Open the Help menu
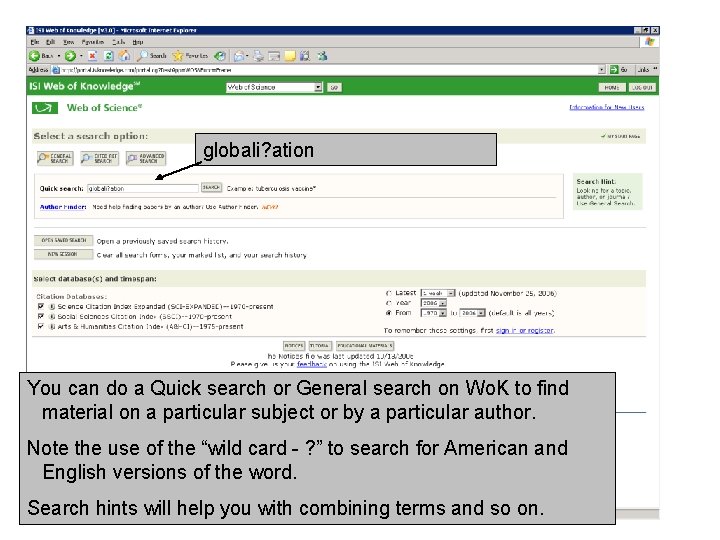 138,42
